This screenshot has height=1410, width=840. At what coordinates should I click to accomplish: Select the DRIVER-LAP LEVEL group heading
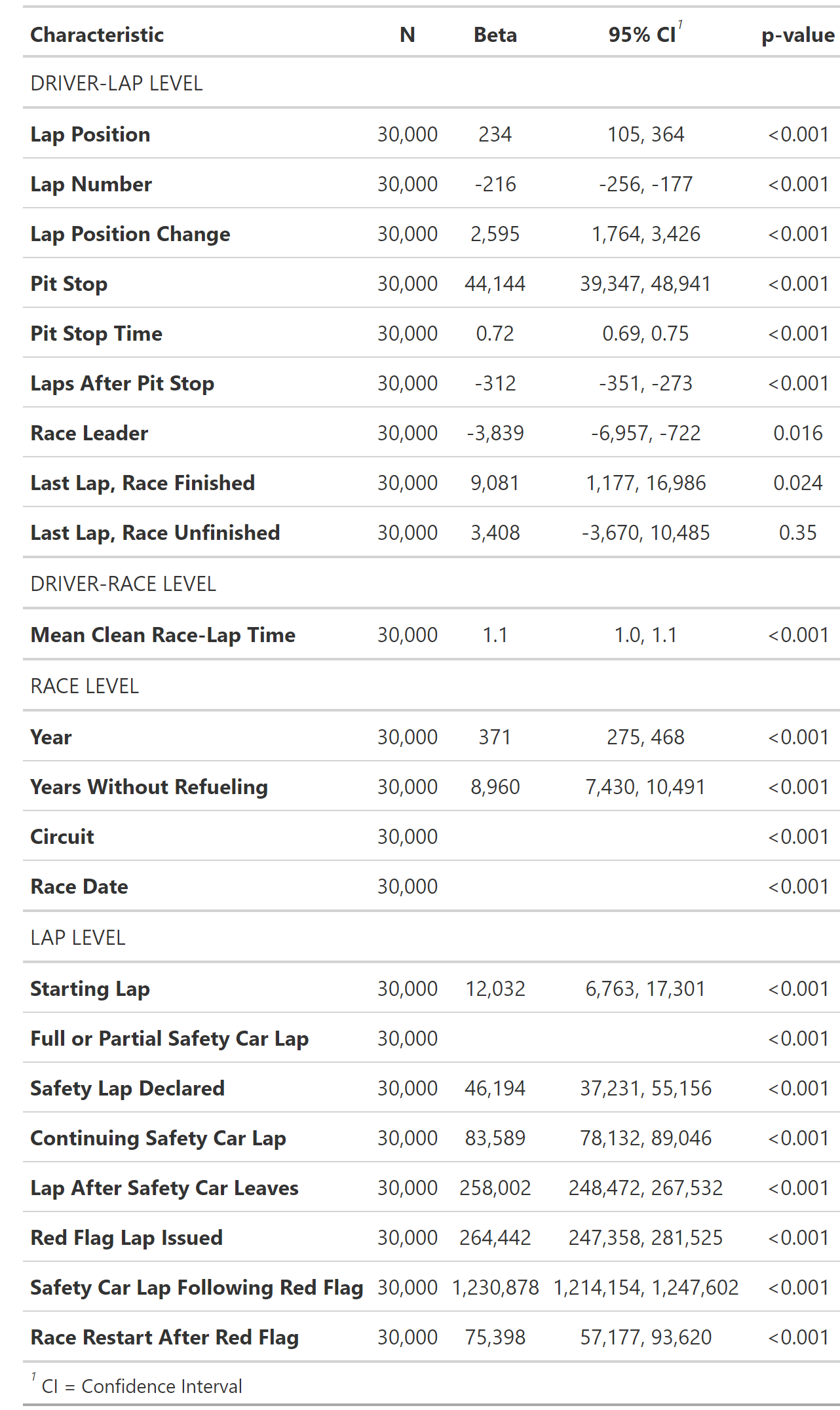(x=117, y=83)
